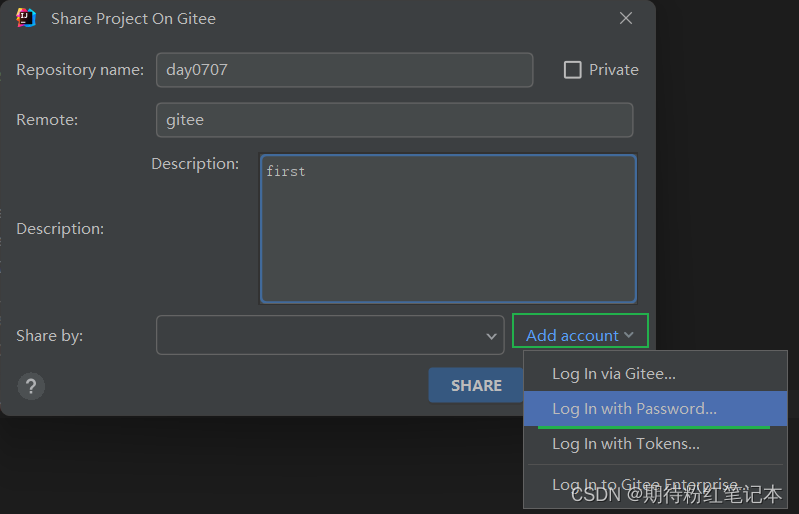
Task: Choose Log In via Gitee...
Action: coord(655,373)
